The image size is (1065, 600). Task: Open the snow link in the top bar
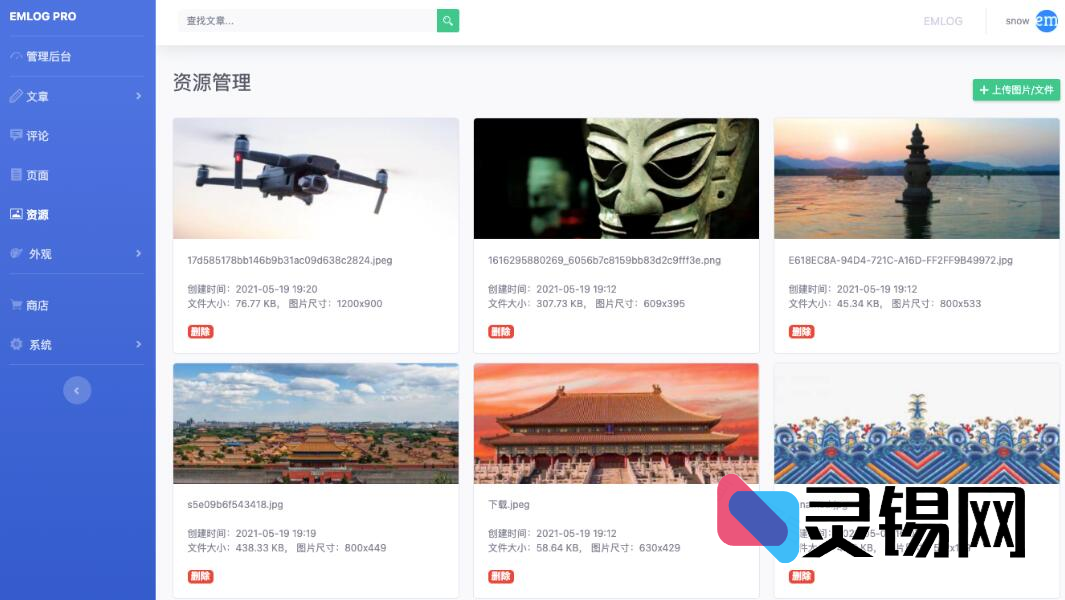click(1016, 21)
